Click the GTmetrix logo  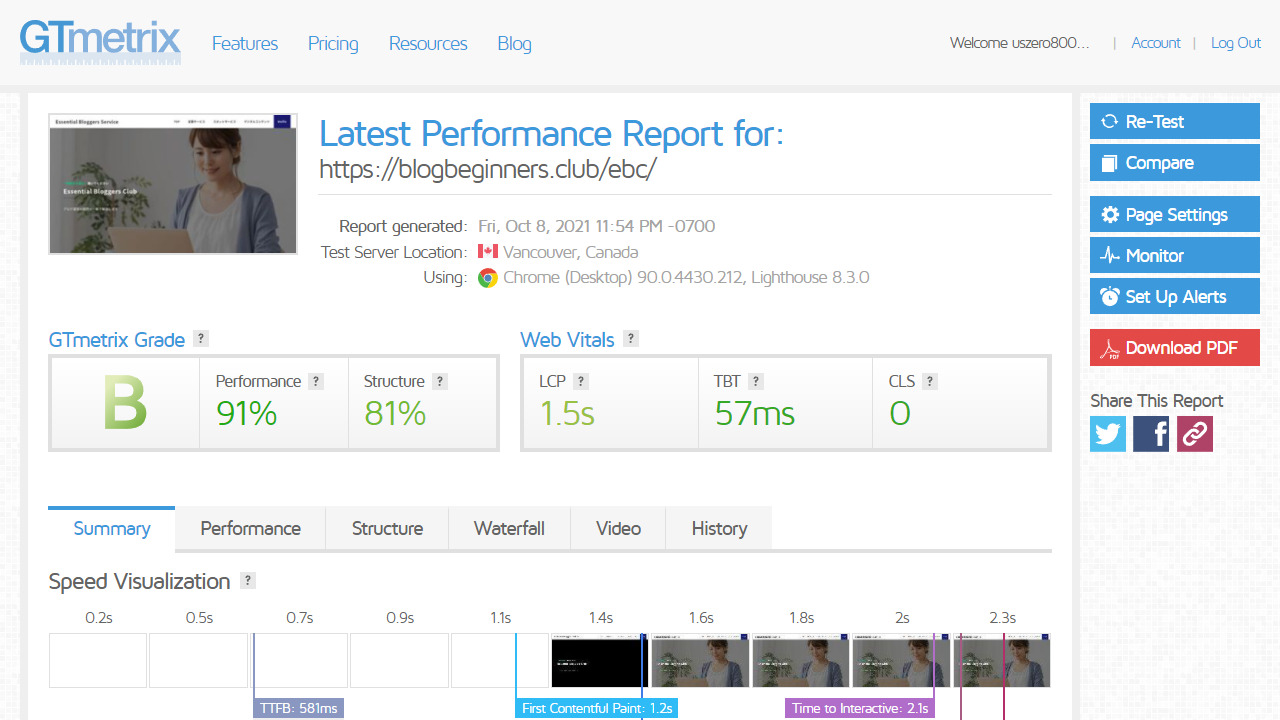tap(100, 42)
